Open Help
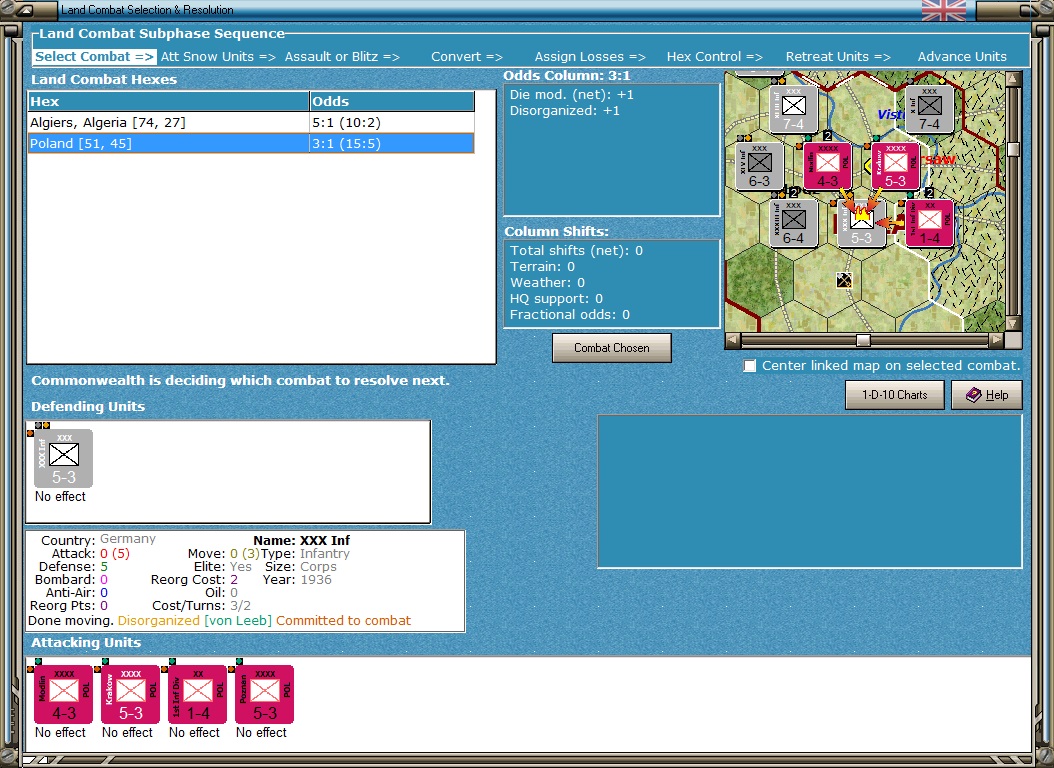Image resolution: width=1054 pixels, height=768 pixels. click(987, 395)
